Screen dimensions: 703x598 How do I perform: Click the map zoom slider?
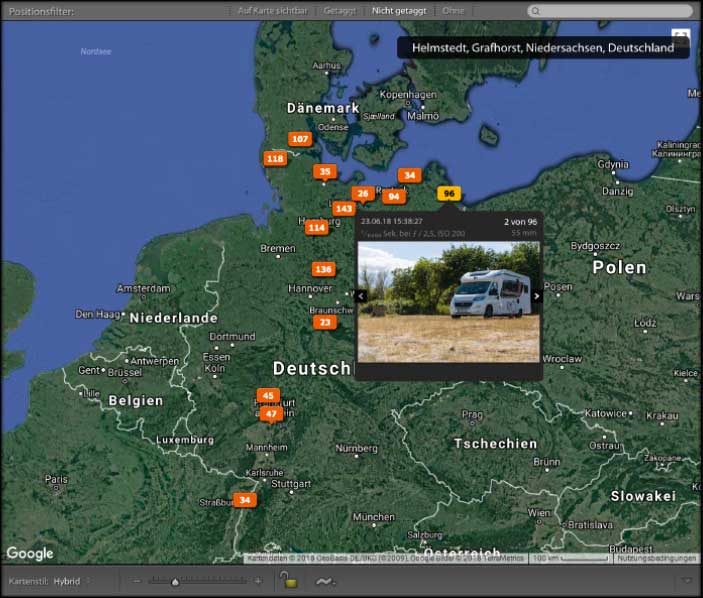[198, 581]
